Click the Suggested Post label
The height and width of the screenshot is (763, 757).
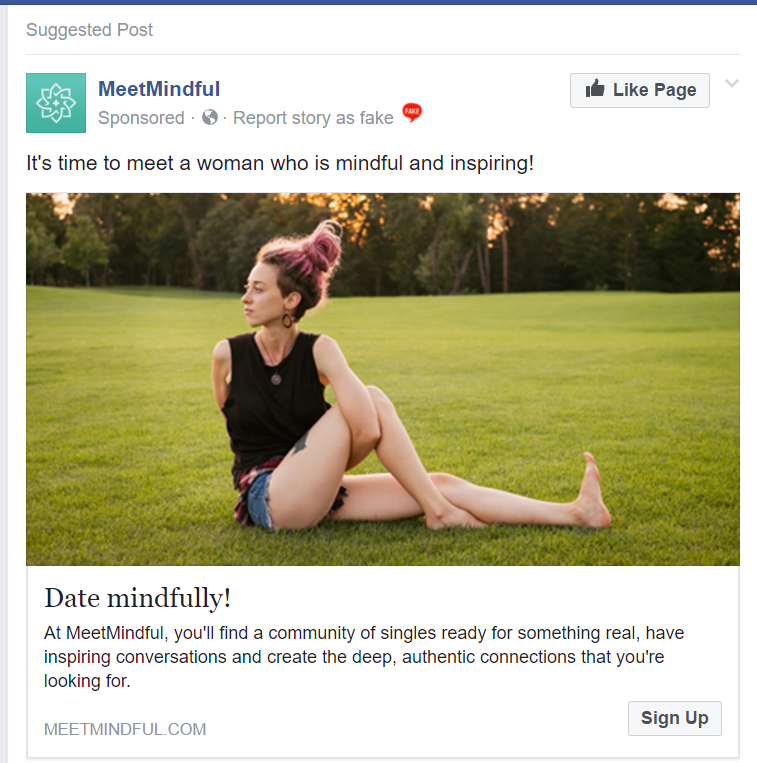(90, 30)
